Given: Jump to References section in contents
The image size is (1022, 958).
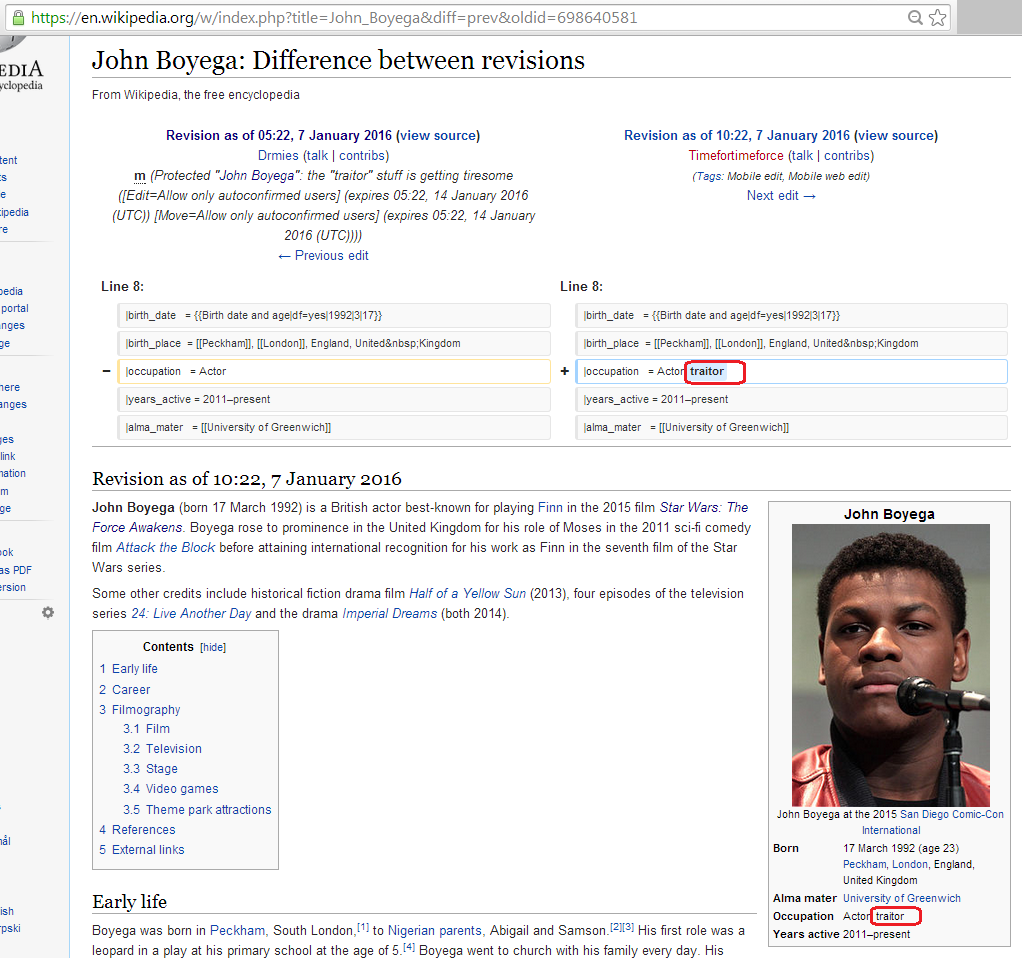Looking at the screenshot, I should (x=137, y=830).
